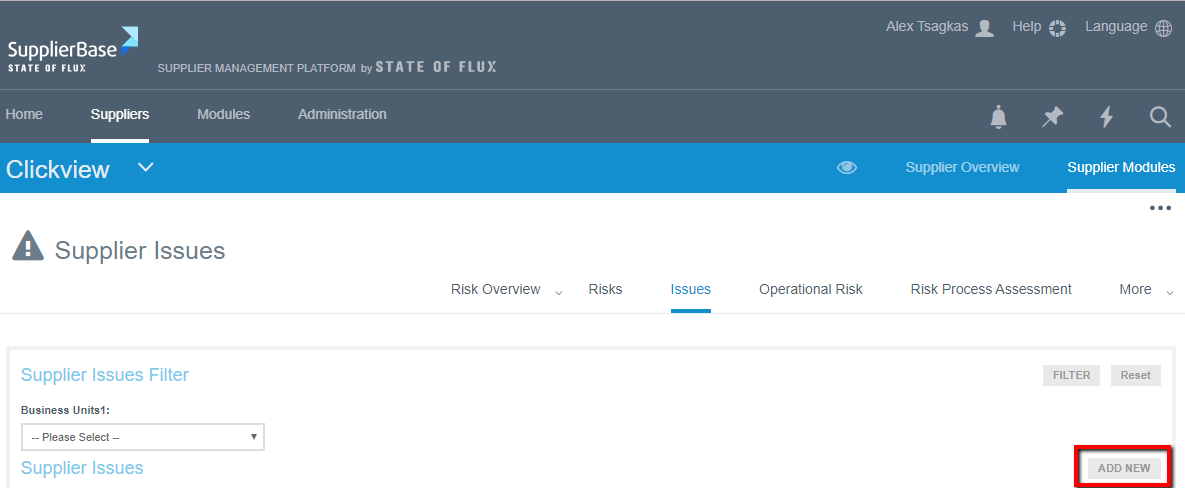Click the notifications bell icon
Image resolution: width=1185 pixels, height=488 pixels.
point(998,117)
